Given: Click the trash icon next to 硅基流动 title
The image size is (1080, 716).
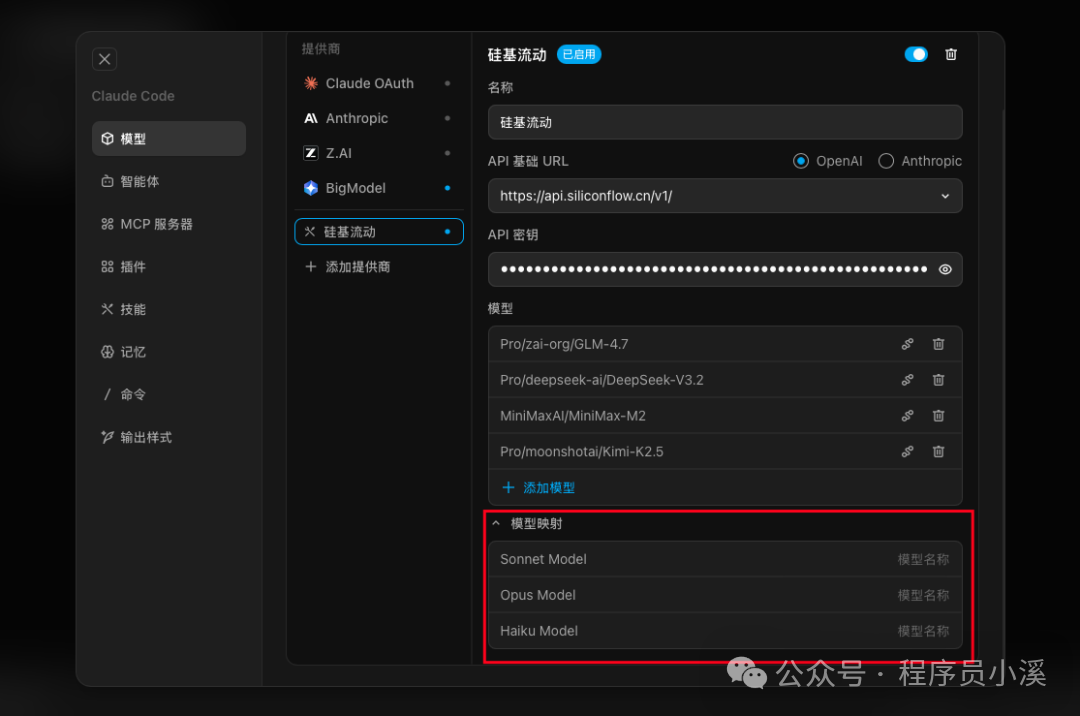Looking at the screenshot, I should tap(950, 55).
